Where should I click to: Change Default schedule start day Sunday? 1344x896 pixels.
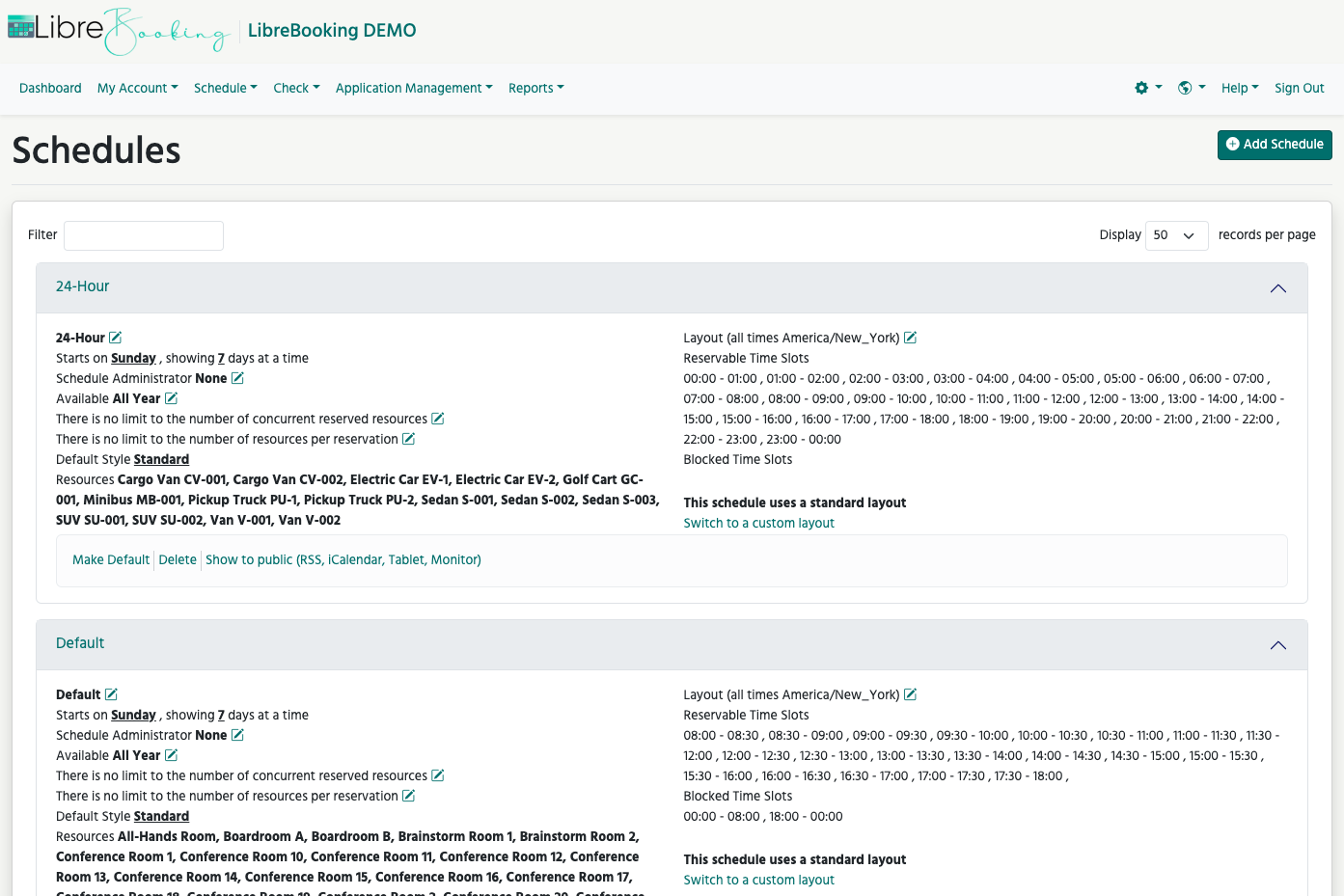[133, 715]
